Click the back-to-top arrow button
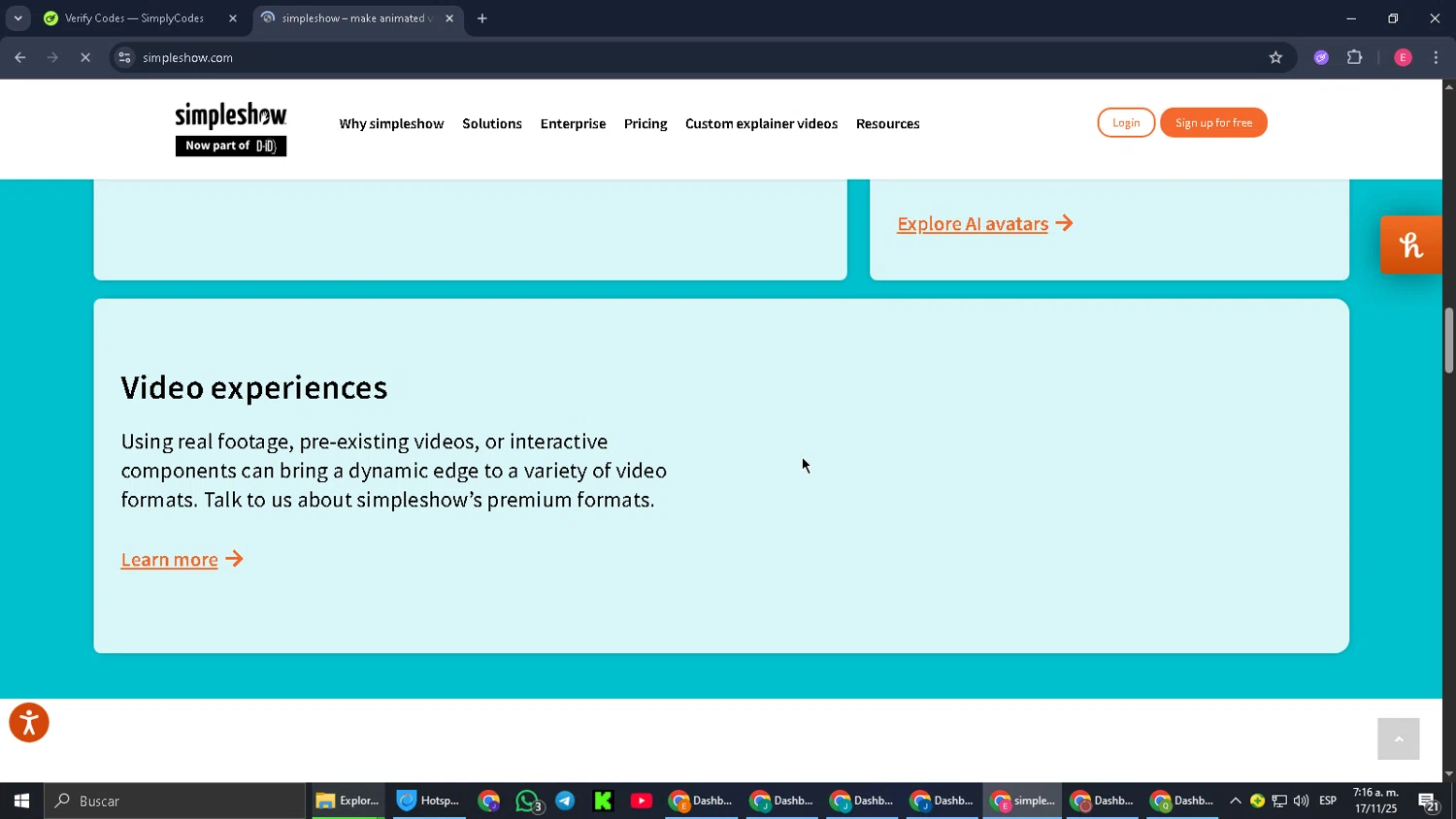The height and width of the screenshot is (819, 1456). click(1398, 739)
